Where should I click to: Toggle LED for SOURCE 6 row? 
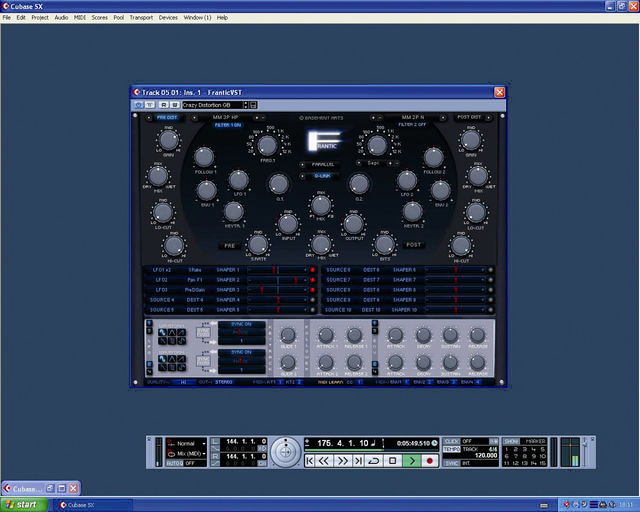[x=491, y=270]
